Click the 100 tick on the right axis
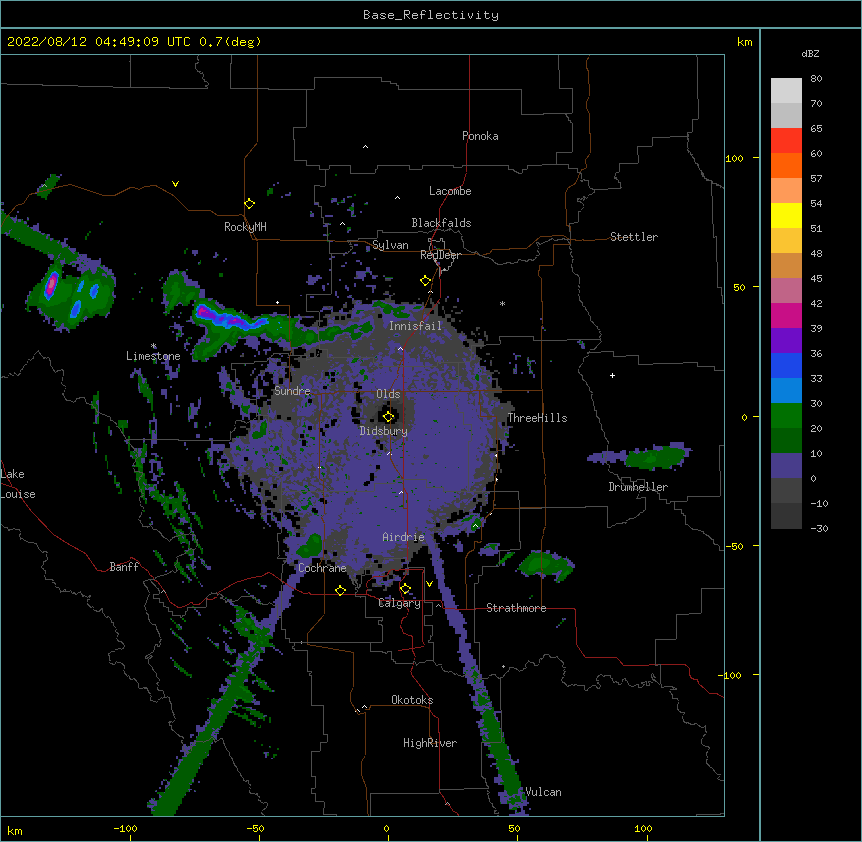This screenshot has width=862, height=842. pyautogui.click(x=734, y=158)
